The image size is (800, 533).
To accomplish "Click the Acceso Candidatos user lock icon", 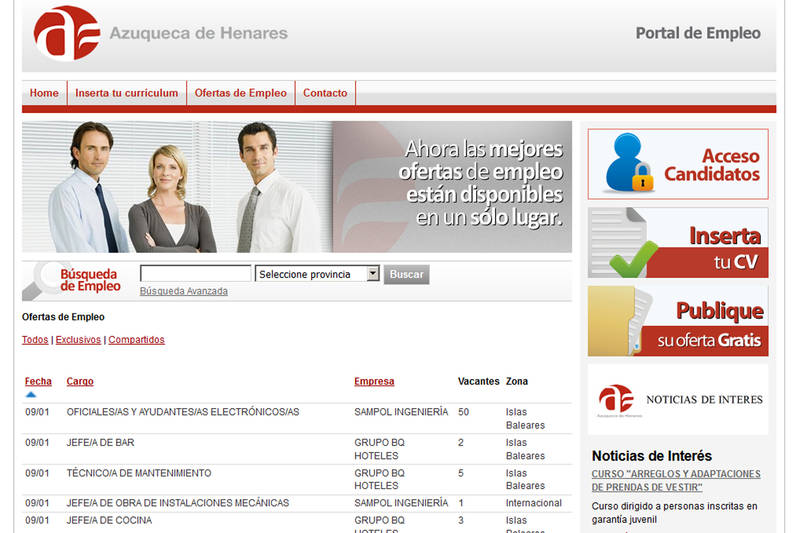I will click(x=629, y=163).
